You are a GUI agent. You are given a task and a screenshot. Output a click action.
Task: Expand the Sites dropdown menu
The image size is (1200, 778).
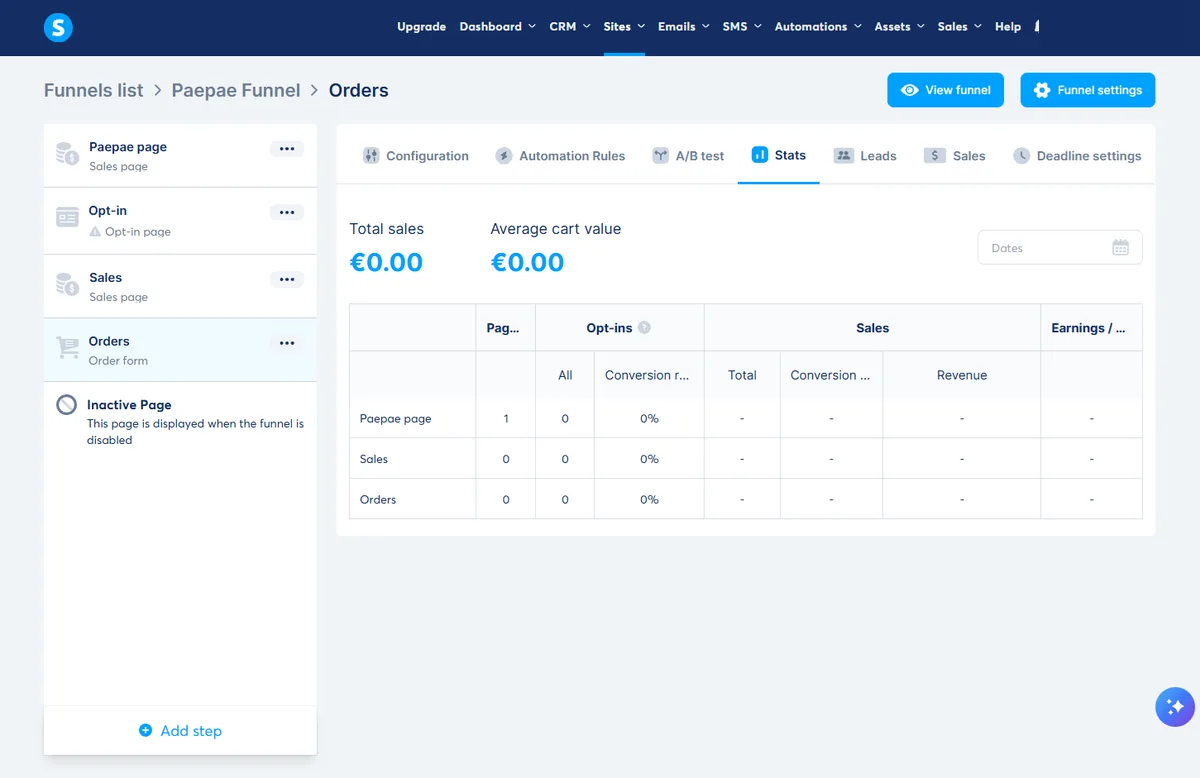coord(624,27)
